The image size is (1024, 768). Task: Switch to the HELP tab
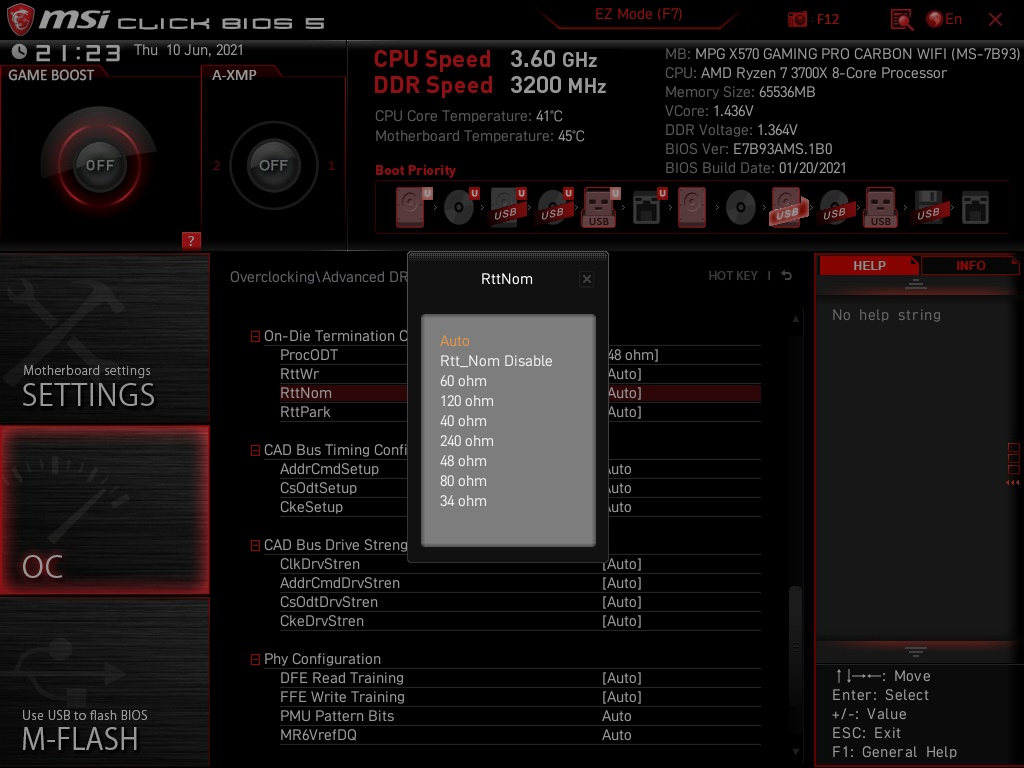[x=869, y=265]
